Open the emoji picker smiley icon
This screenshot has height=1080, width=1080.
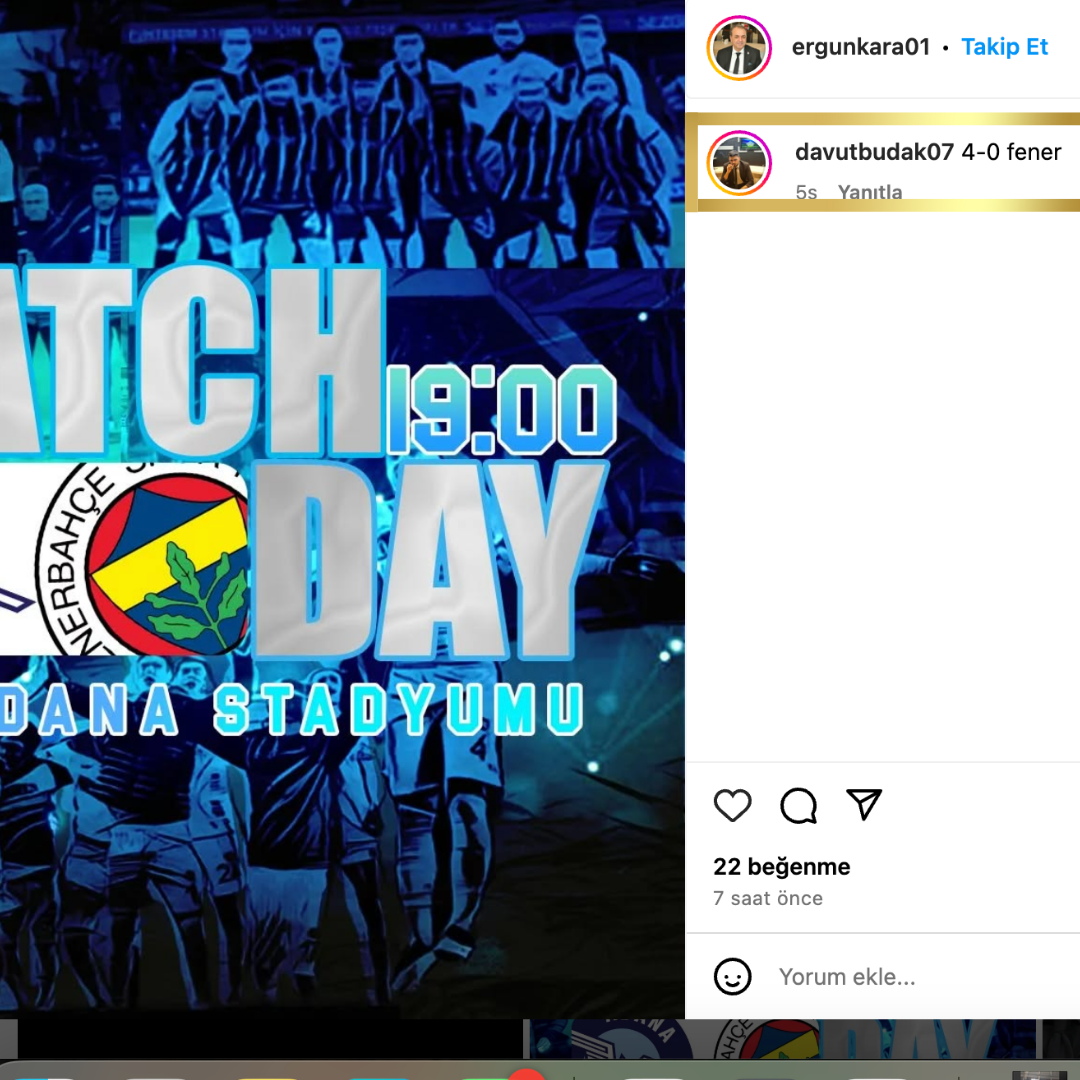(x=732, y=976)
